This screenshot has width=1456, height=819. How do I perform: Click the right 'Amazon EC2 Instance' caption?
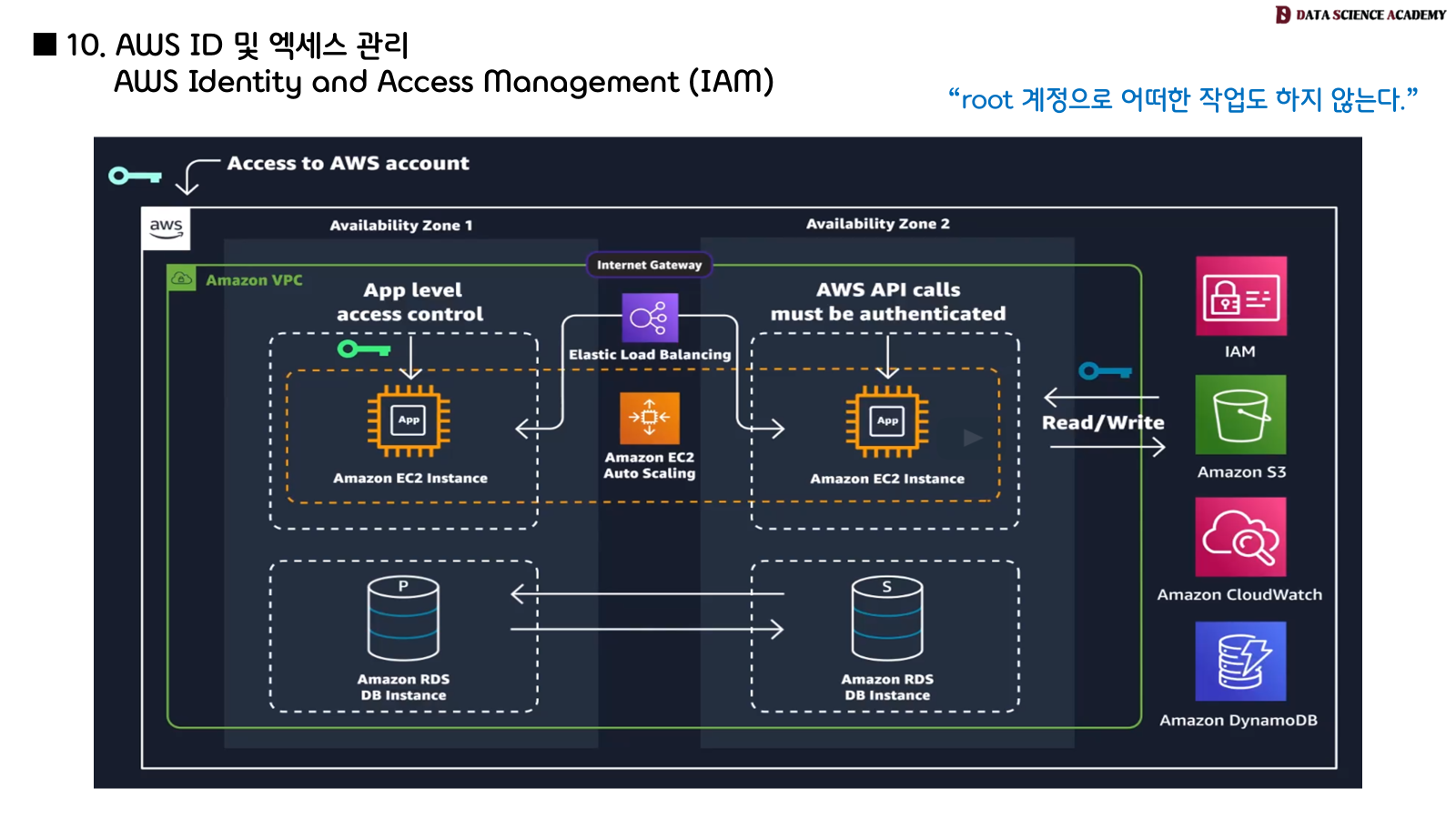pos(887,479)
